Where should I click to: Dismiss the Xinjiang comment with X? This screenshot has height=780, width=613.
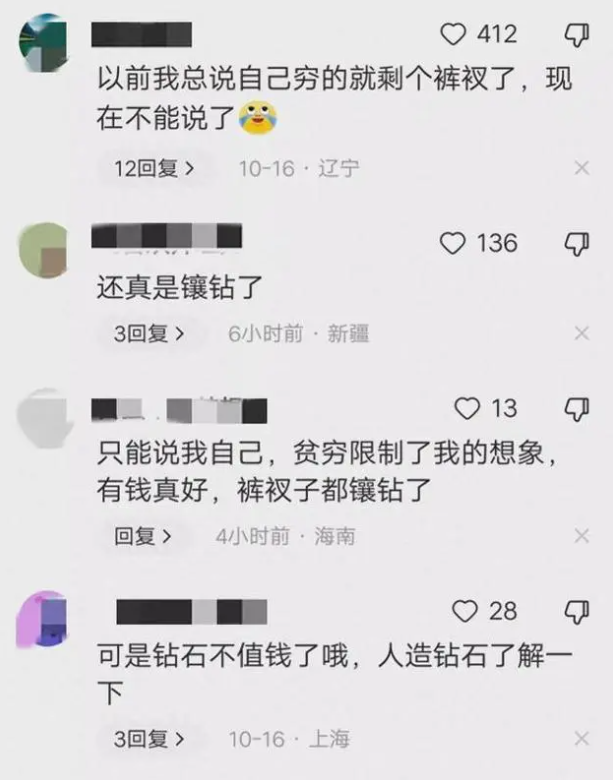582,333
